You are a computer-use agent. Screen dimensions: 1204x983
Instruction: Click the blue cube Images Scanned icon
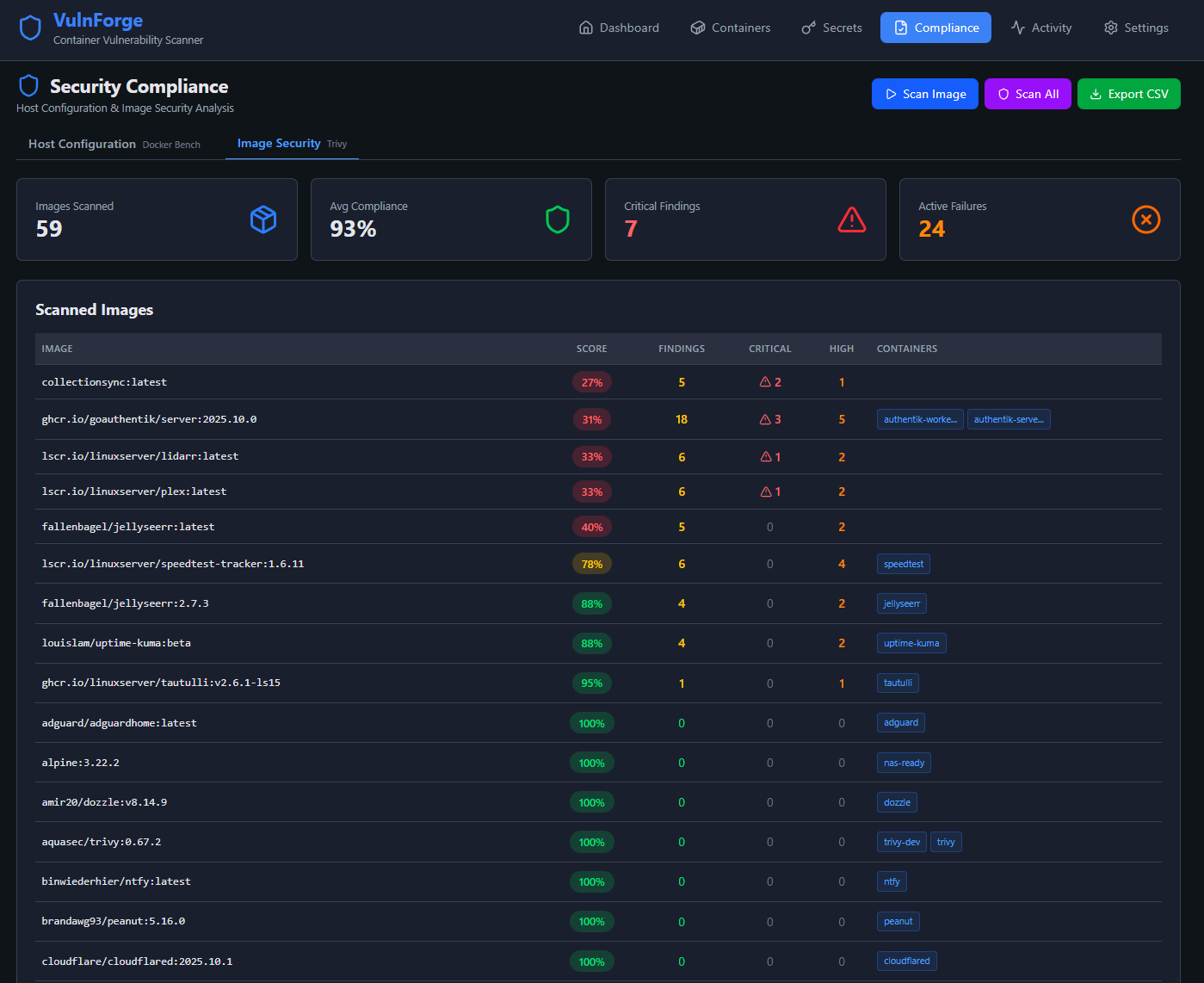(x=263, y=219)
